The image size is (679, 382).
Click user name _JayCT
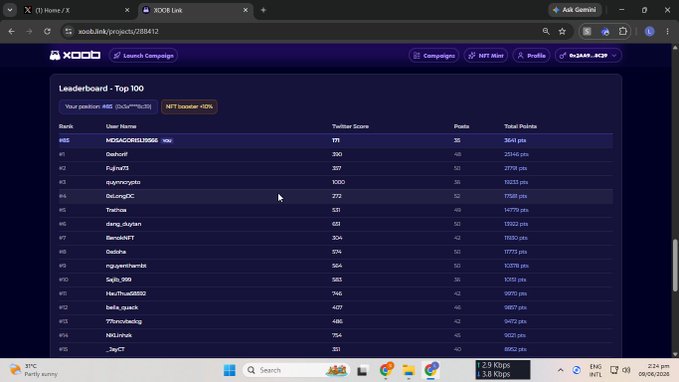pyautogui.click(x=115, y=349)
